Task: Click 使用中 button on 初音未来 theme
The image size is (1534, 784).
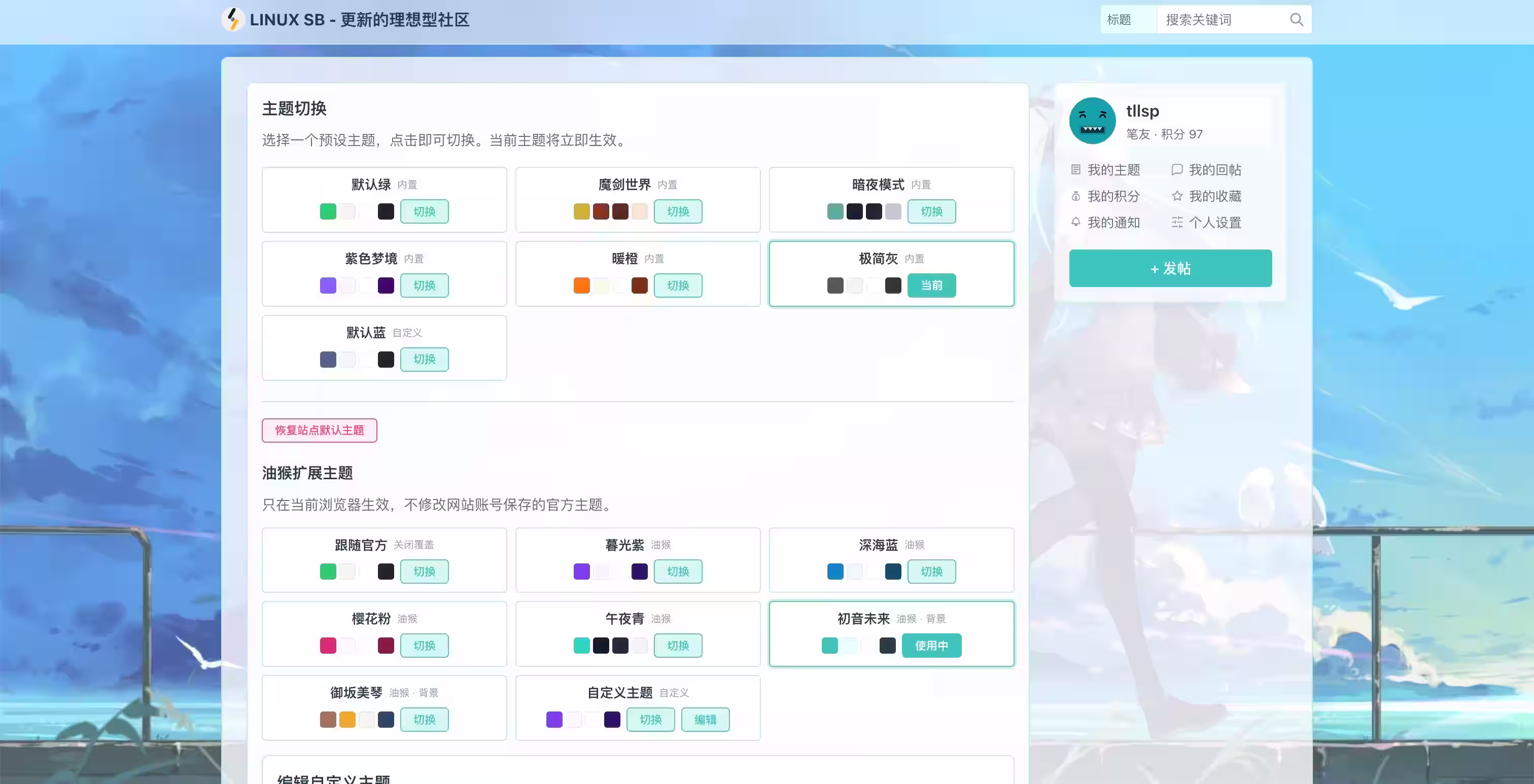Action: point(931,645)
